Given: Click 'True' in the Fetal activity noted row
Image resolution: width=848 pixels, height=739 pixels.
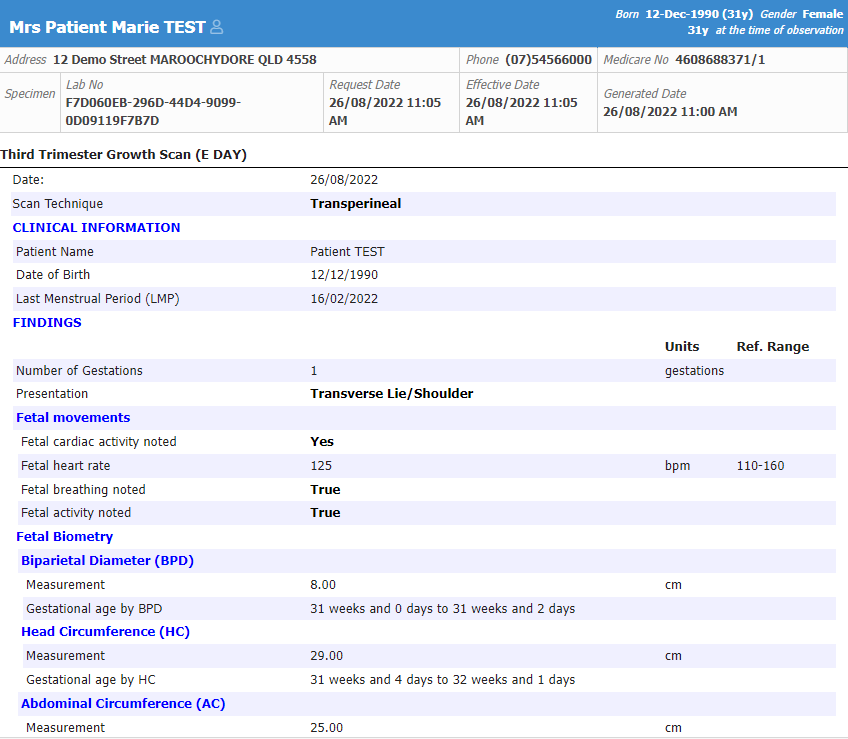Looking at the screenshot, I should (x=325, y=512).
